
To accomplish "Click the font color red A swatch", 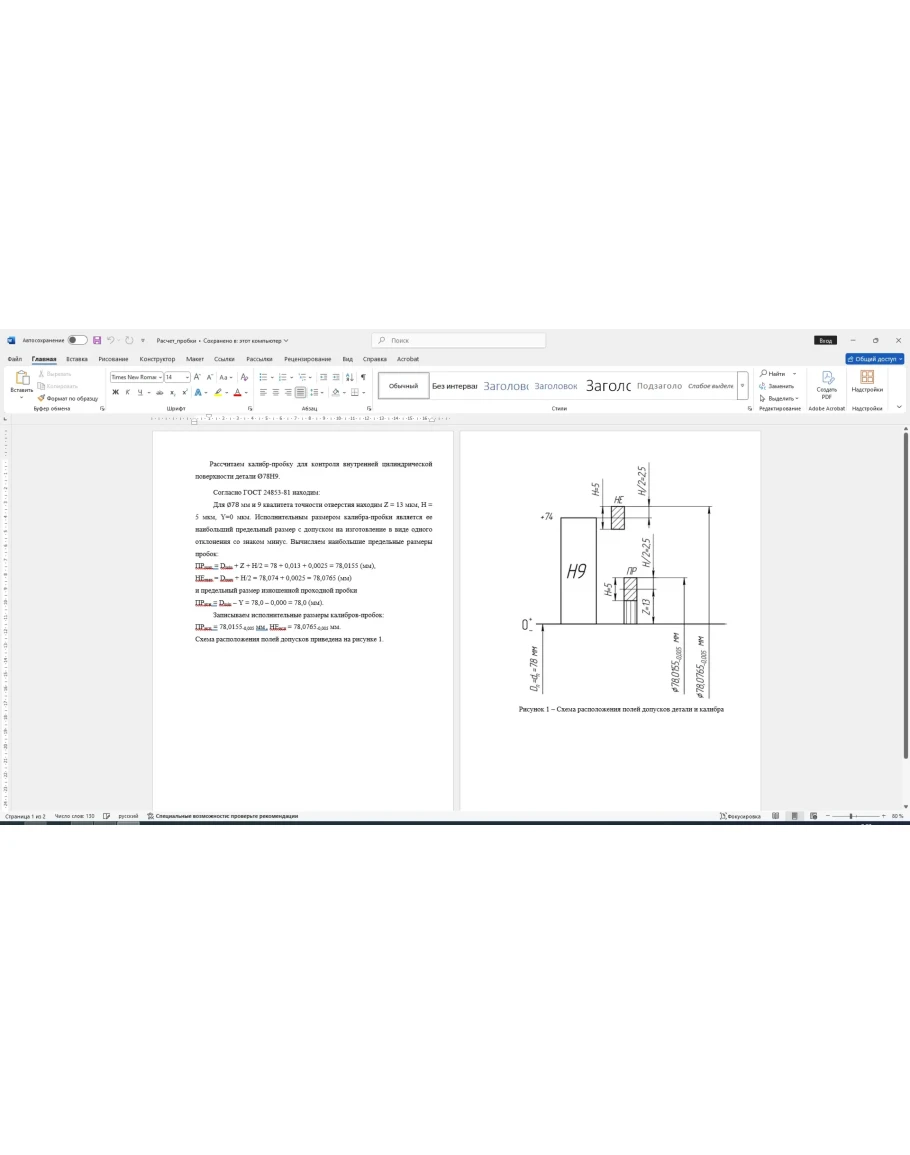I will pyautogui.click(x=237, y=393).
